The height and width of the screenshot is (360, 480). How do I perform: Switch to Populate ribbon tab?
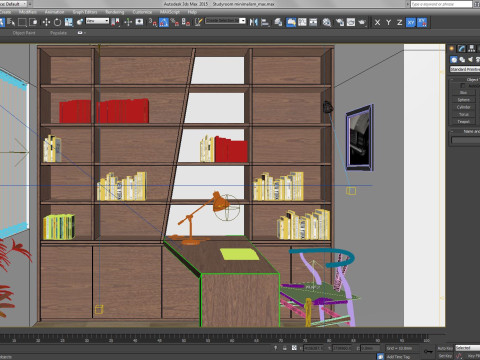[59, 33]
